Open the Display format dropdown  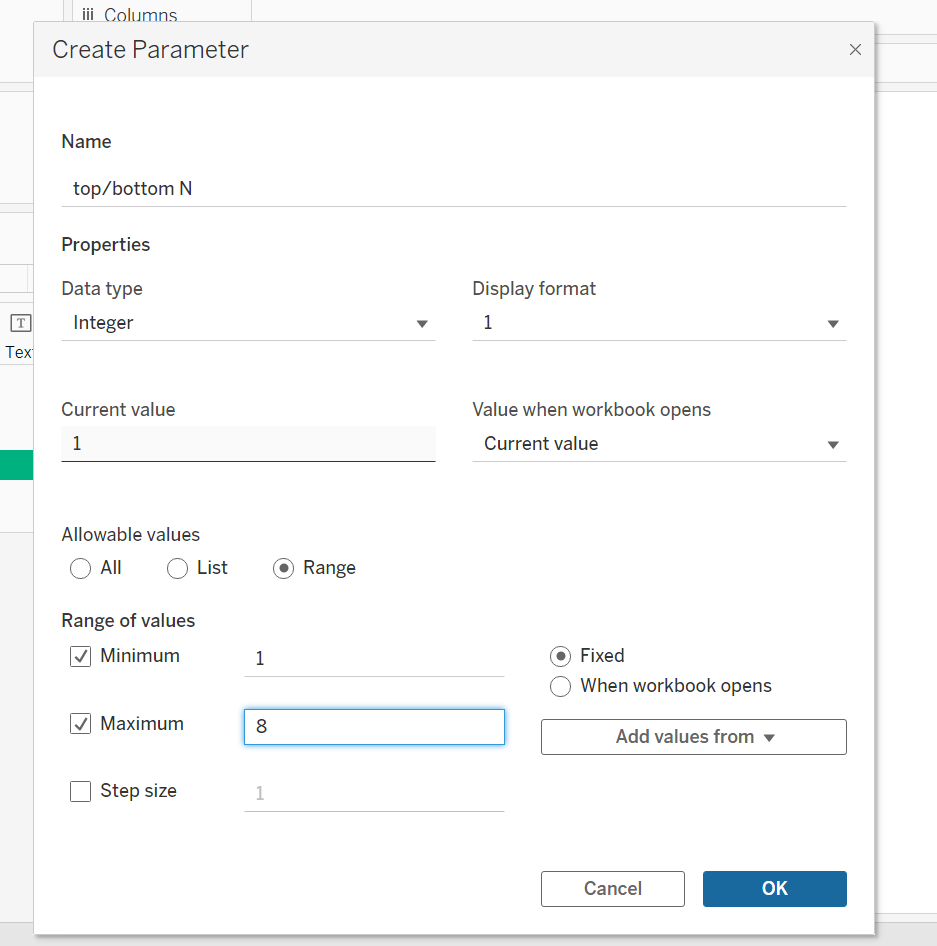pyautogui.click(x=659, y=323)
